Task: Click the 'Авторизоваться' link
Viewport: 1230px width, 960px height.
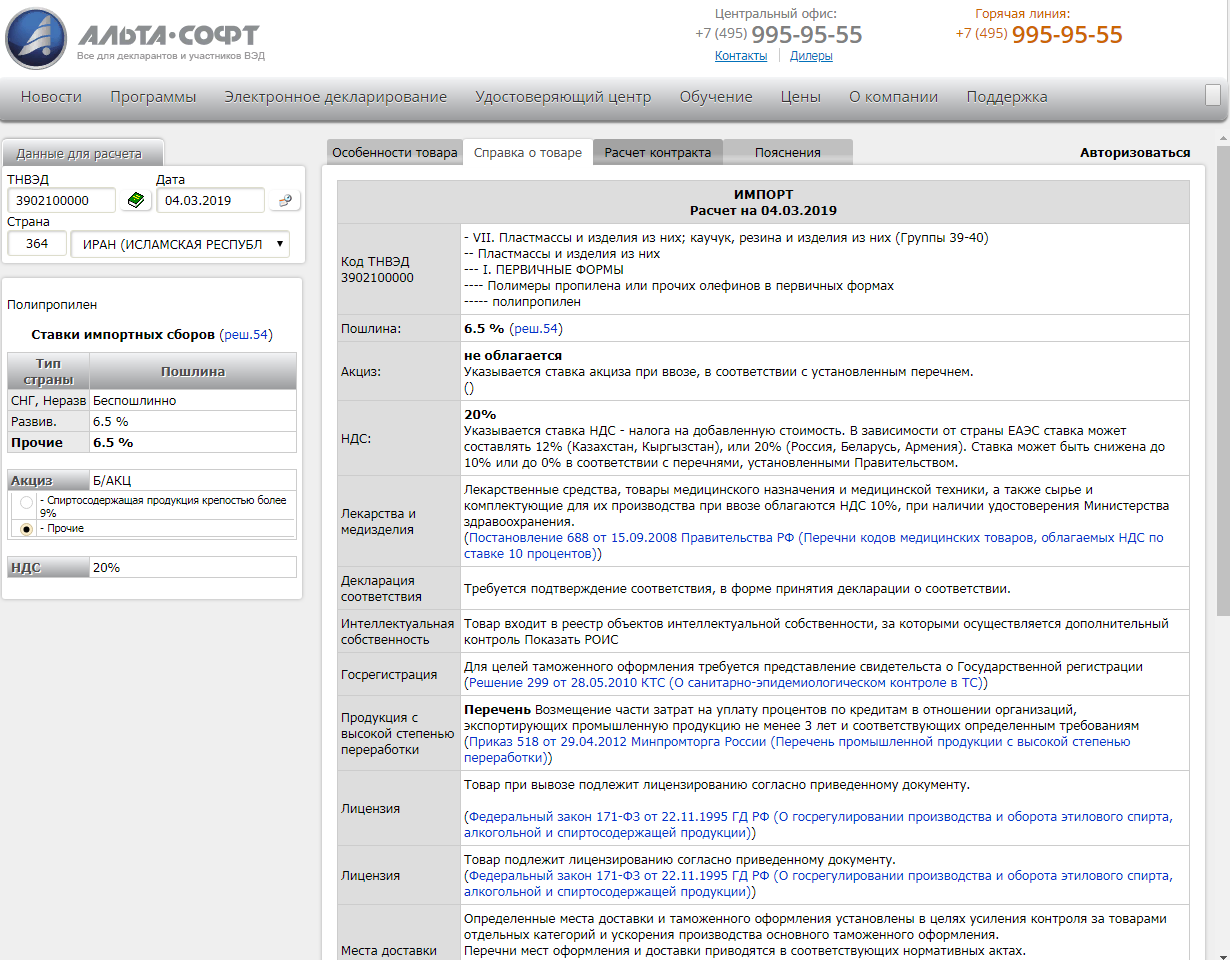Action: coord(1134,153)
